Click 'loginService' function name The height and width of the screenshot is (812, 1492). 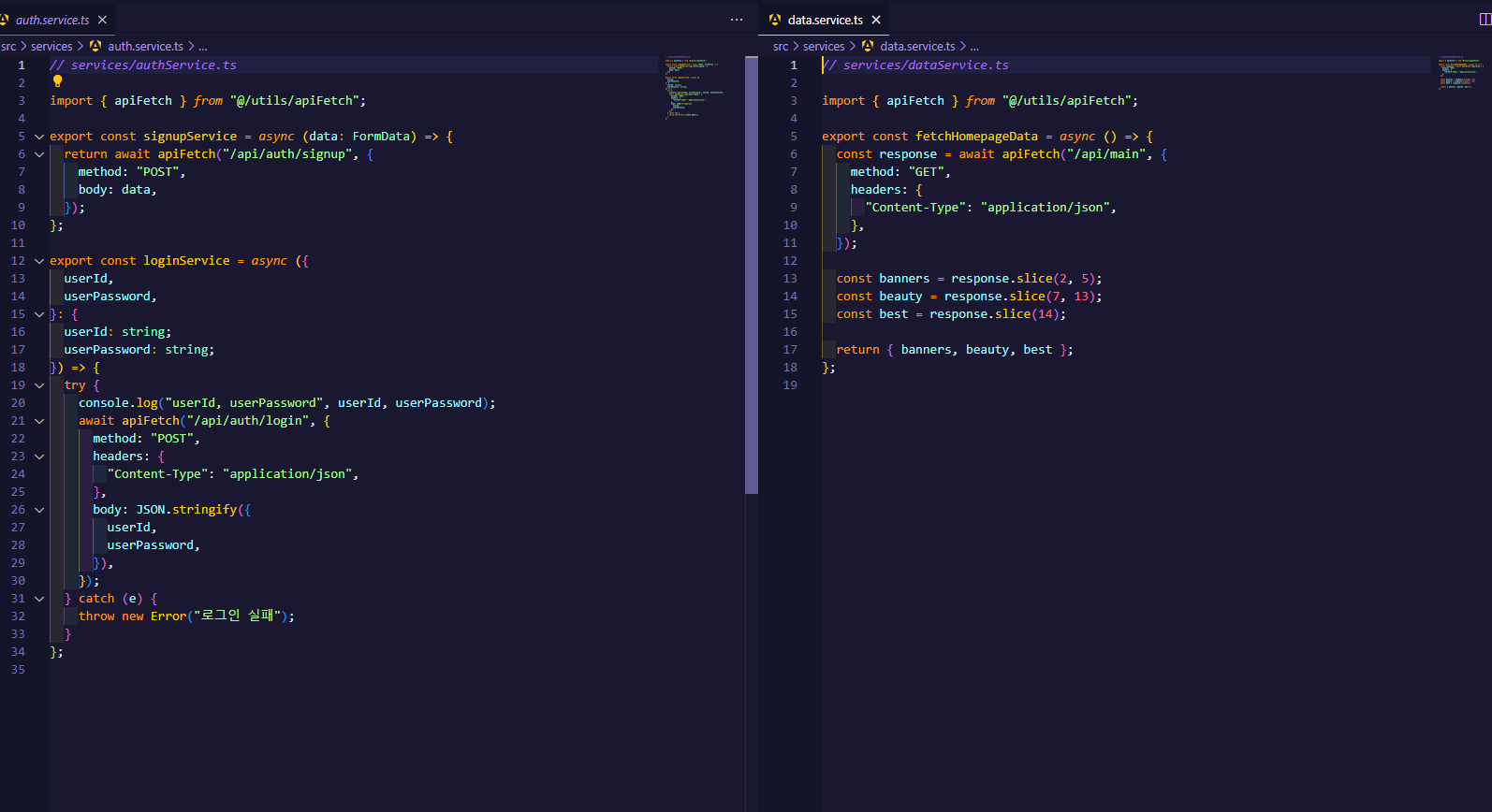186,261
